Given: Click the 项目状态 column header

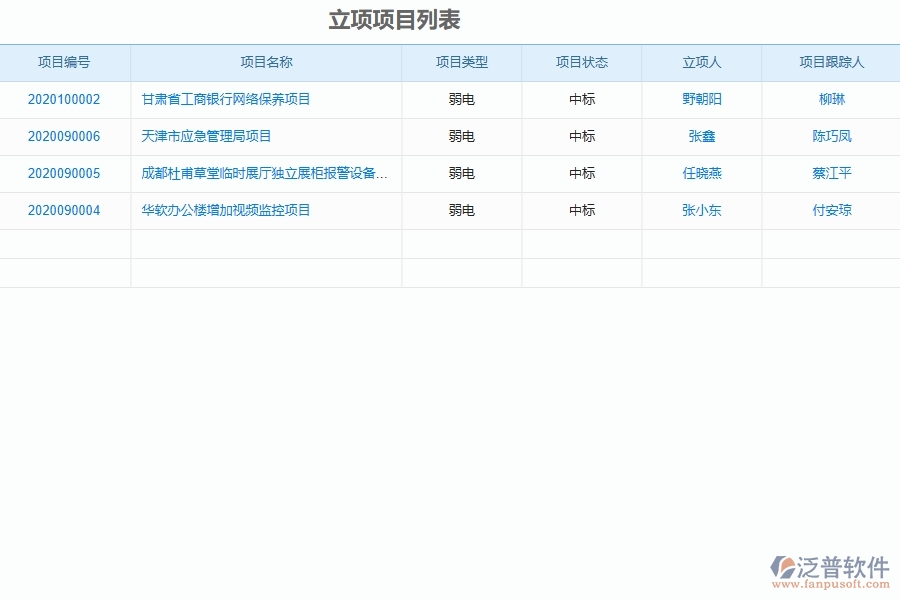Looking at the screenshot, I should [x=580, y=61].
